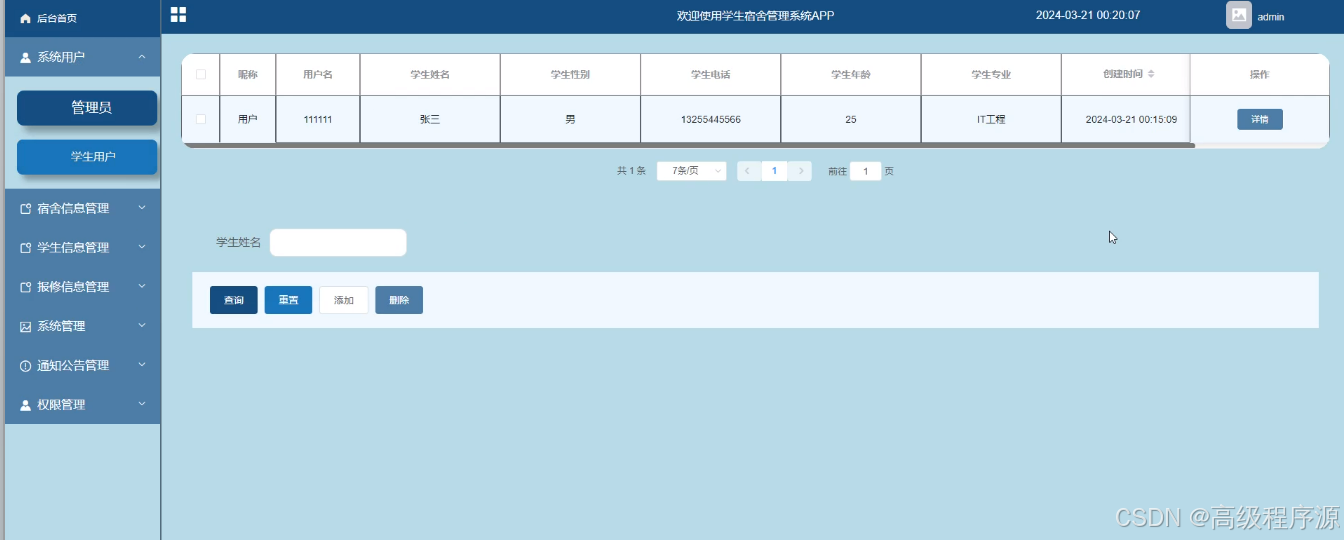This screenshot has width=1344, height=540.
Task: Click the user icon beside 系统用户
Action: tap(26, 58)
